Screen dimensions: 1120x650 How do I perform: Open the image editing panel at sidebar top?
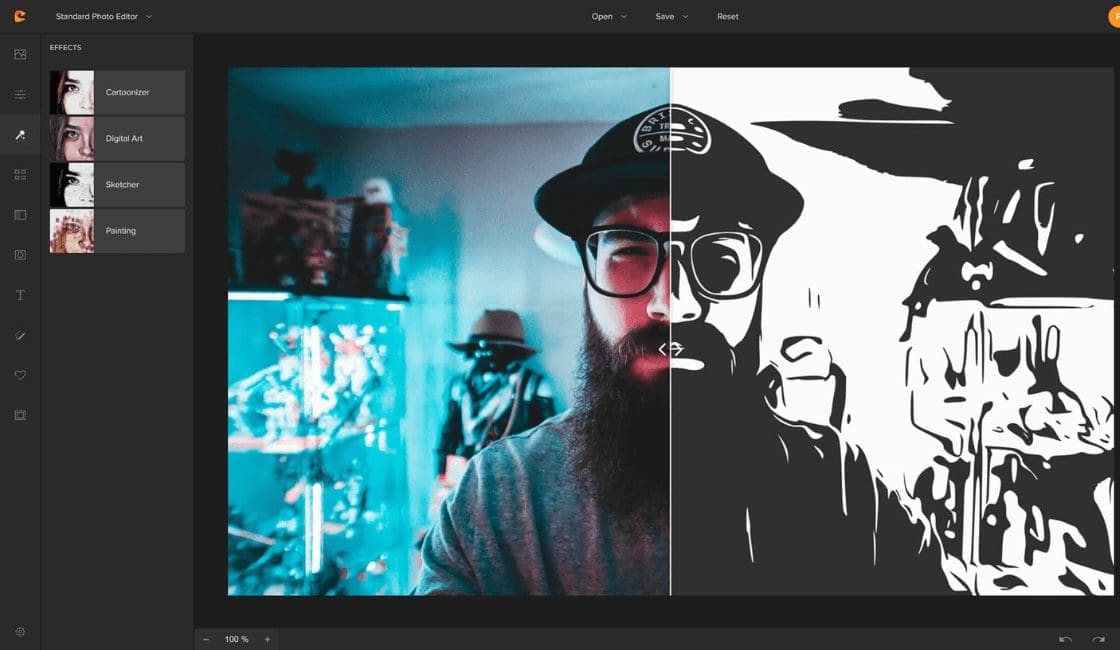click(x=19, y=54)
